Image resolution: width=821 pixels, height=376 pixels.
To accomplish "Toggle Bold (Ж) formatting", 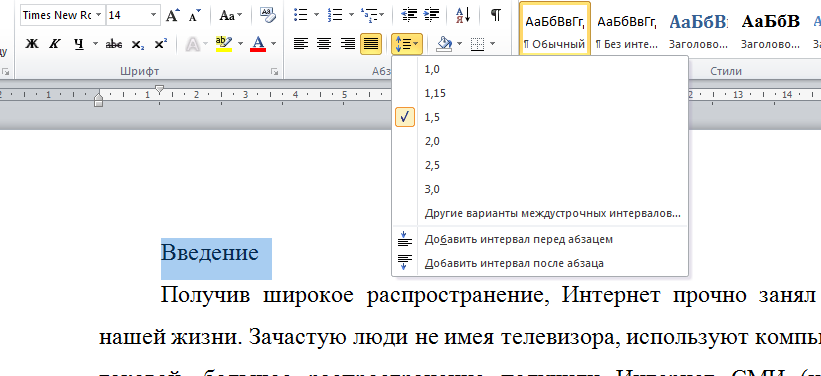I will pos(32,45).
